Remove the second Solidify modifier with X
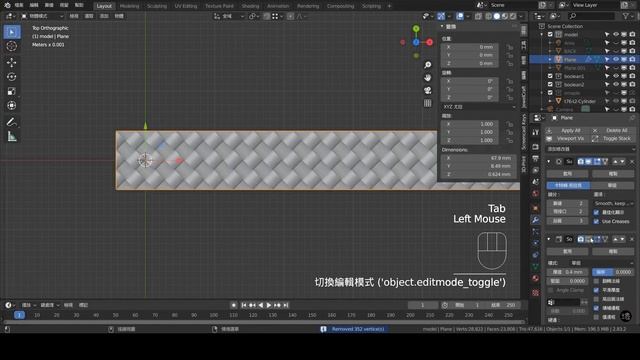Screen dimensions: 640x360 click(x=632, y=239)
